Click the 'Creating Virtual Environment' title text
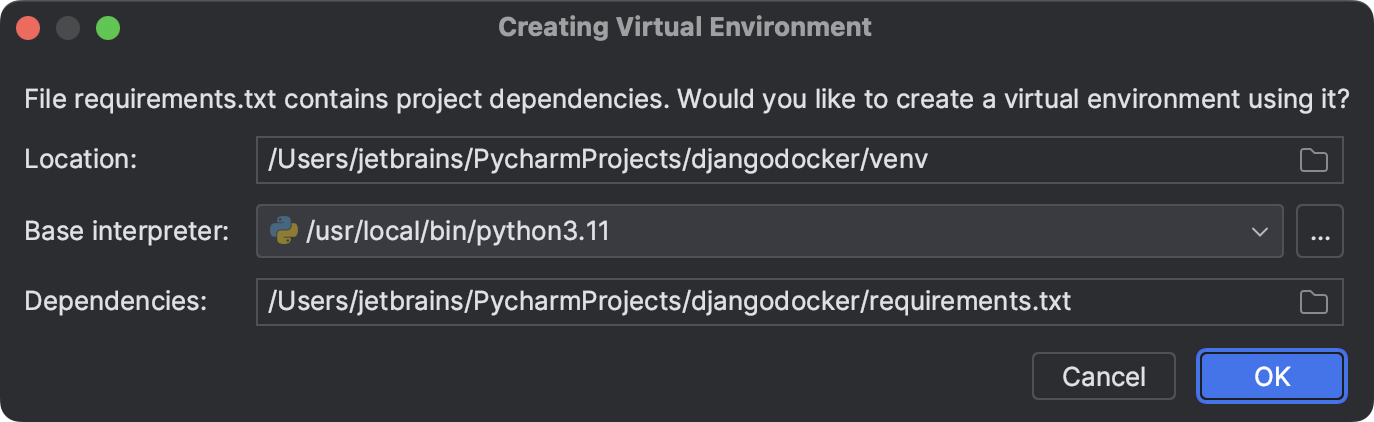 685,27
